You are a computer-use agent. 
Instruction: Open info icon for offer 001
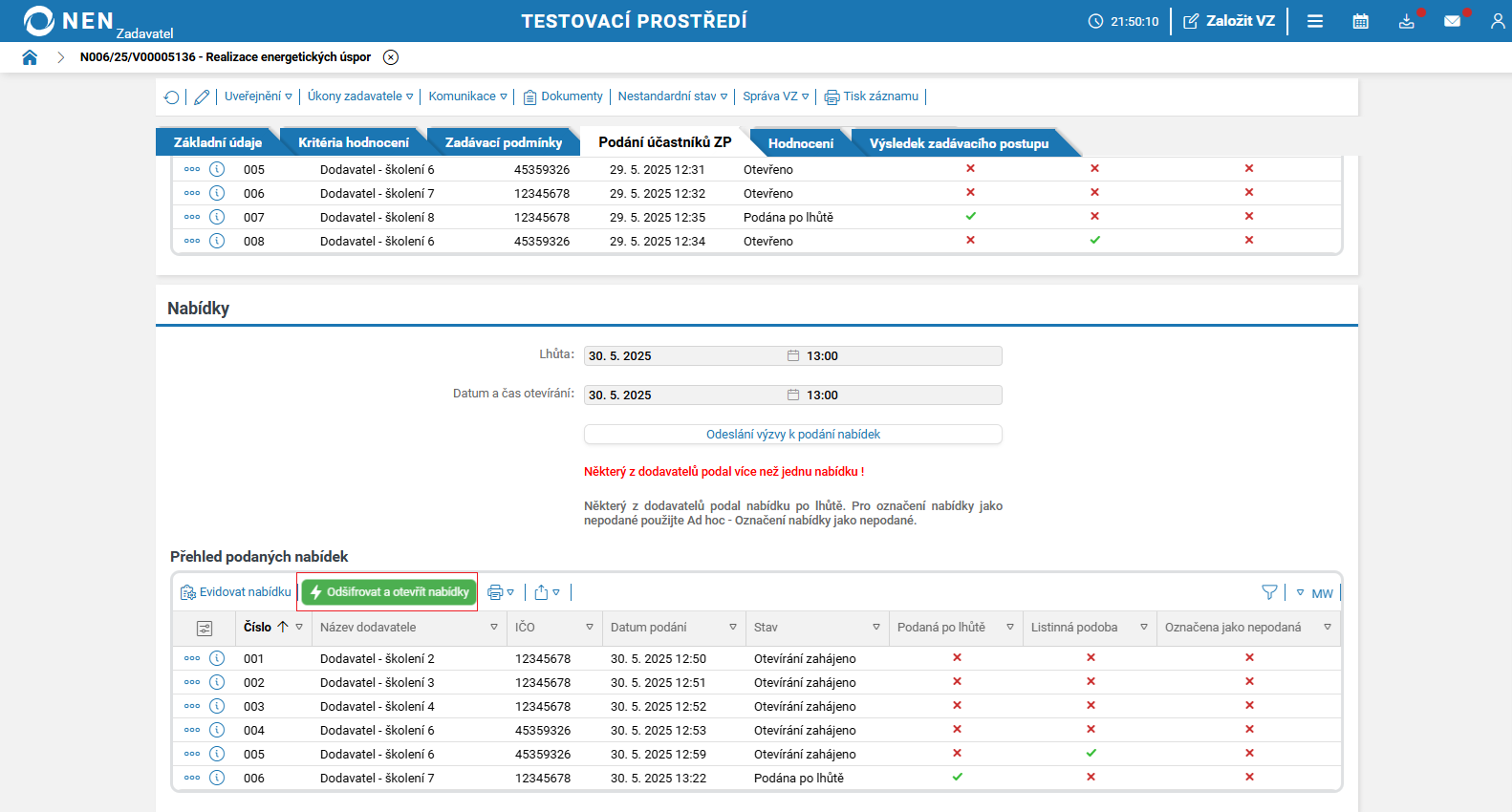pyautogui.click(x=217, y=658)
